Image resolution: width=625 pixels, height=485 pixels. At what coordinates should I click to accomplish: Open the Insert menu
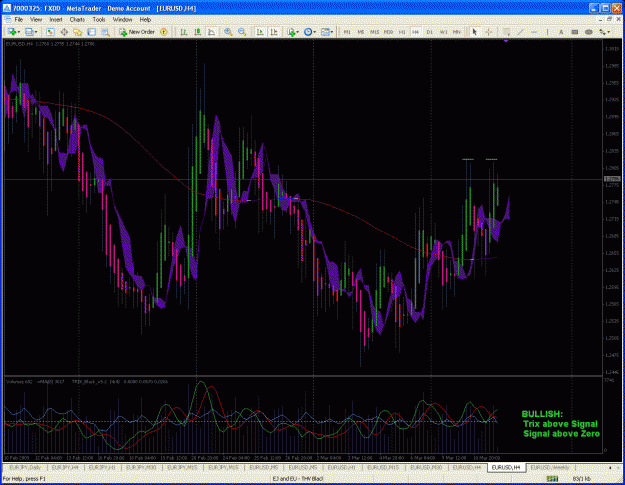56,20
